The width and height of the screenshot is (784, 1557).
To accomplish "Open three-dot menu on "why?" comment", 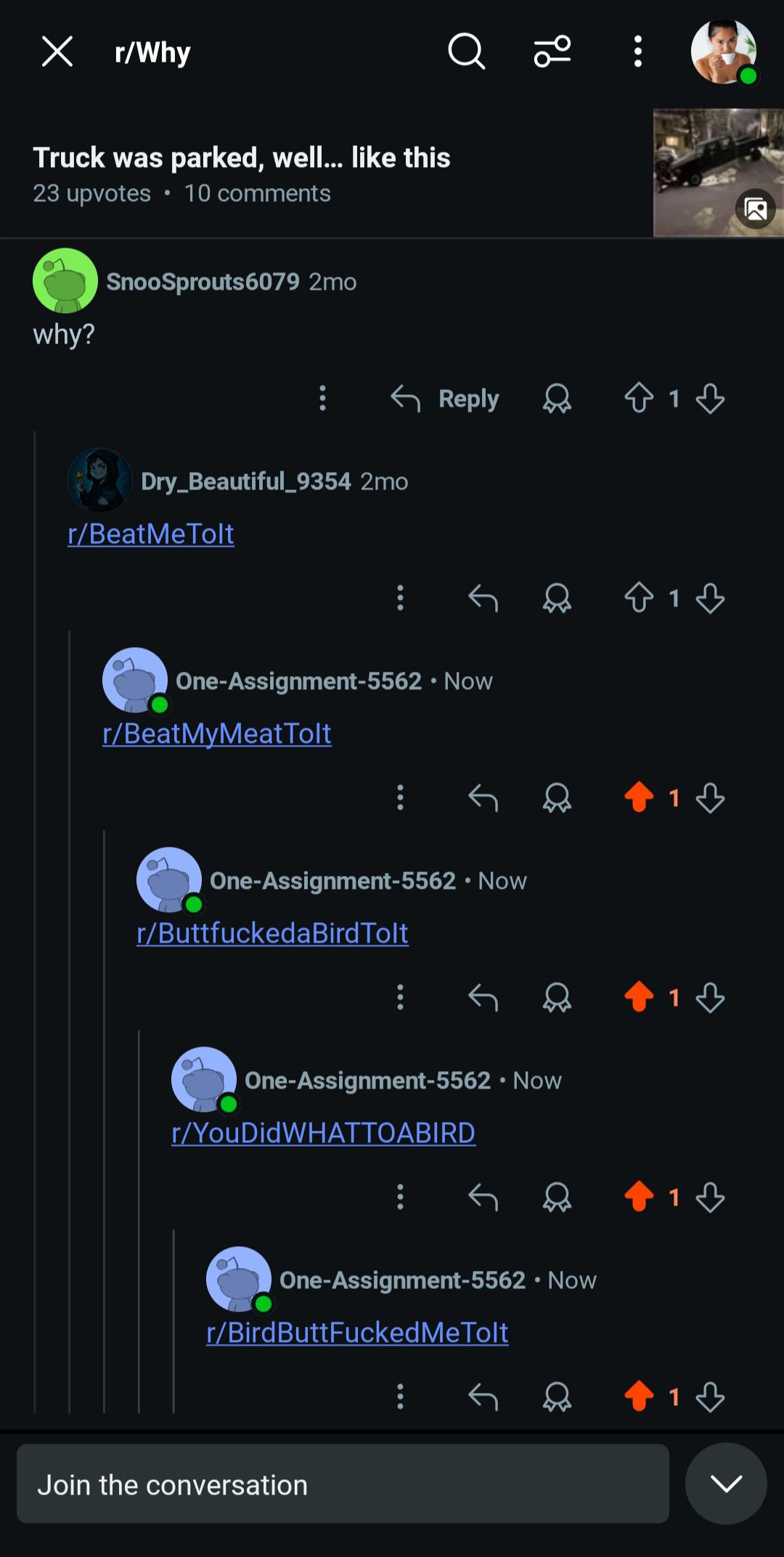I will pyautogui.click(x=323, y=398).
